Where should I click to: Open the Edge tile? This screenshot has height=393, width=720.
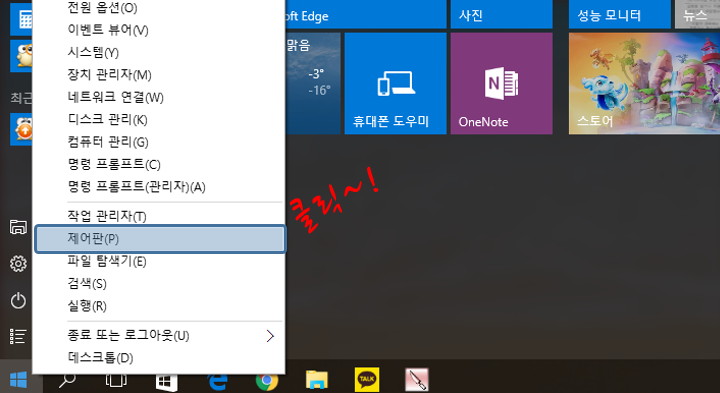(x=366, y=14)
